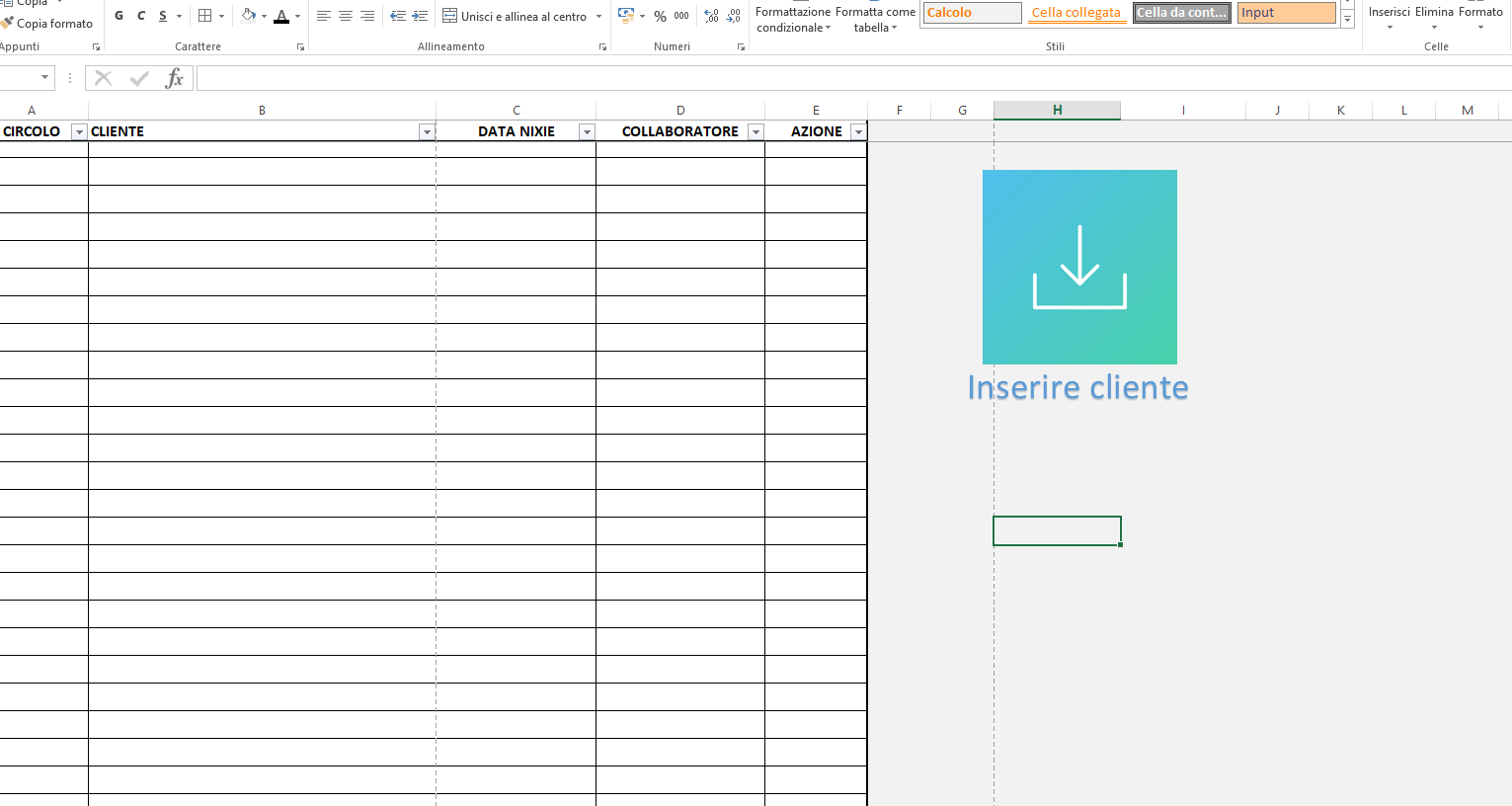Viewport: 1512px width, 806px height.
Task: Open the borders tool
Action: tap(205, 16)
